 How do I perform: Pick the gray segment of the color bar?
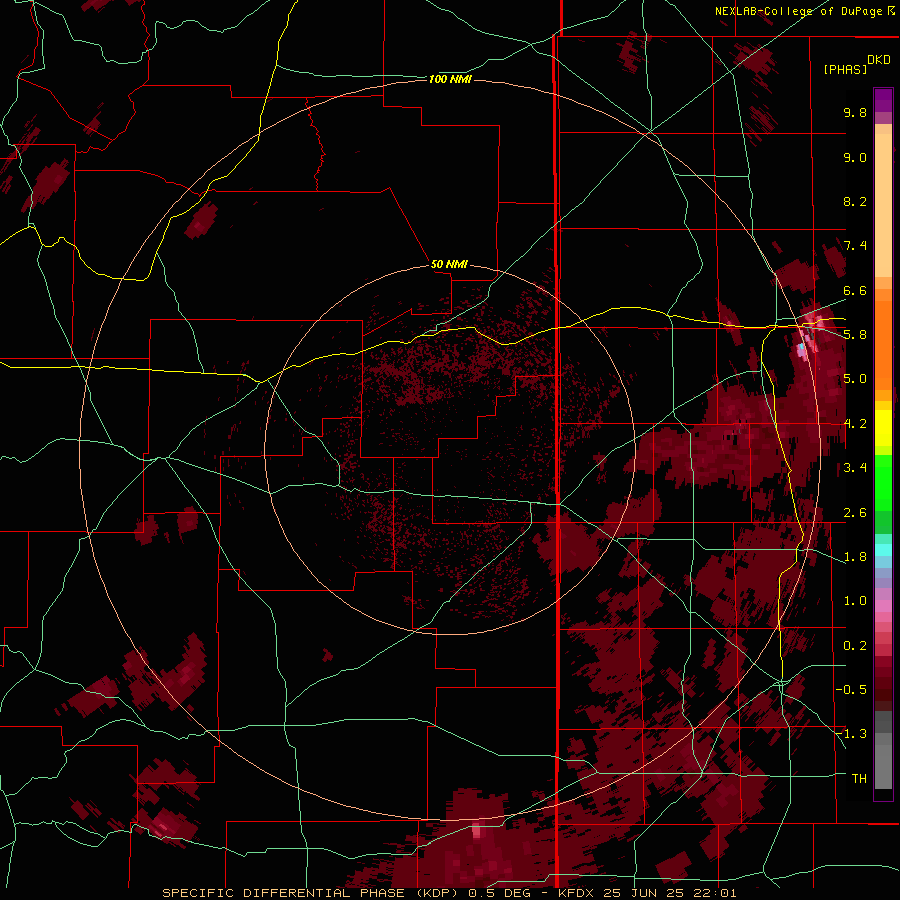[x=883, y=750]
